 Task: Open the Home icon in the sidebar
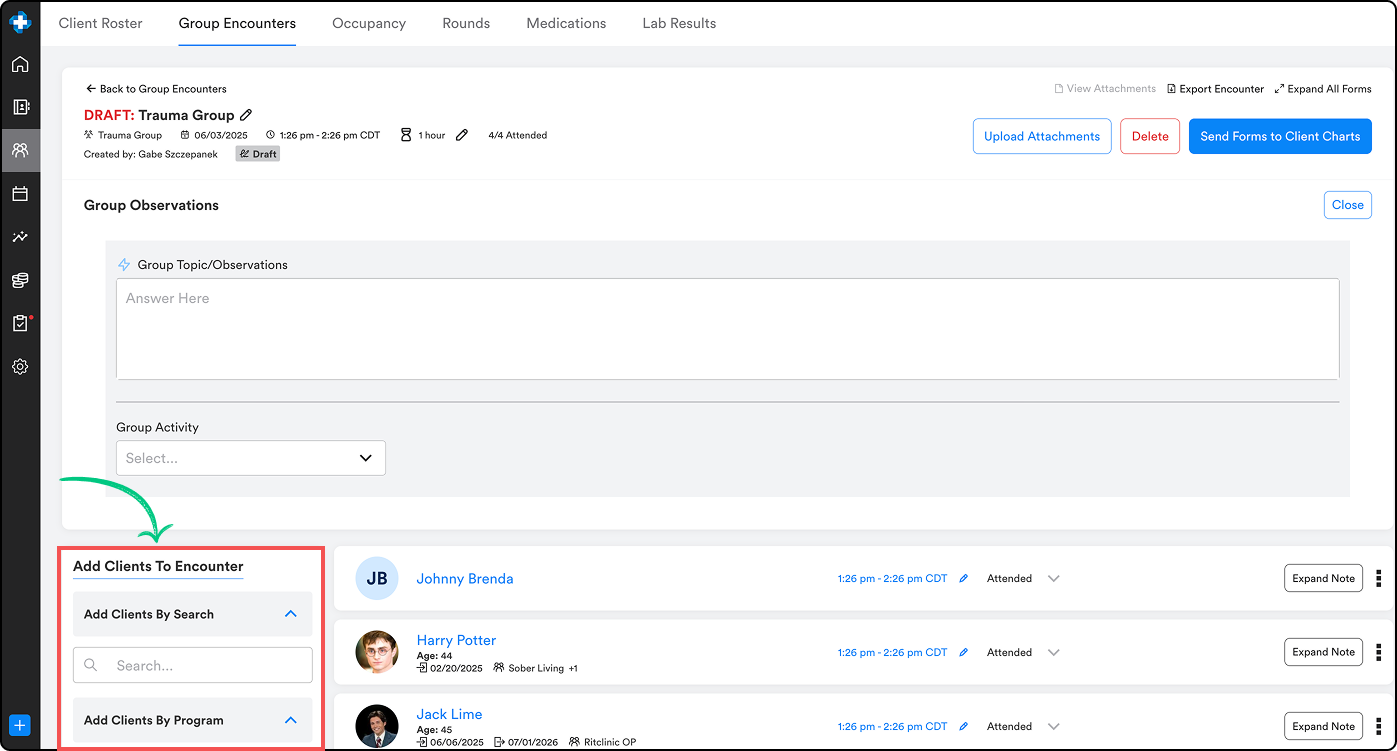click(x=20, y=64)
